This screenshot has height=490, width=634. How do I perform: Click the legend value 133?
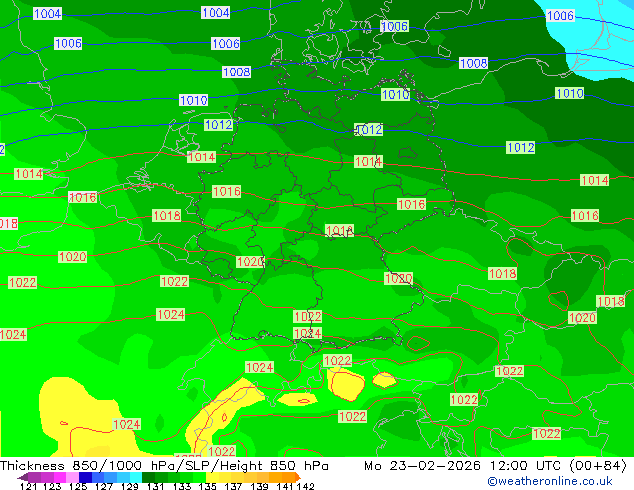click(x=182, y=486)
